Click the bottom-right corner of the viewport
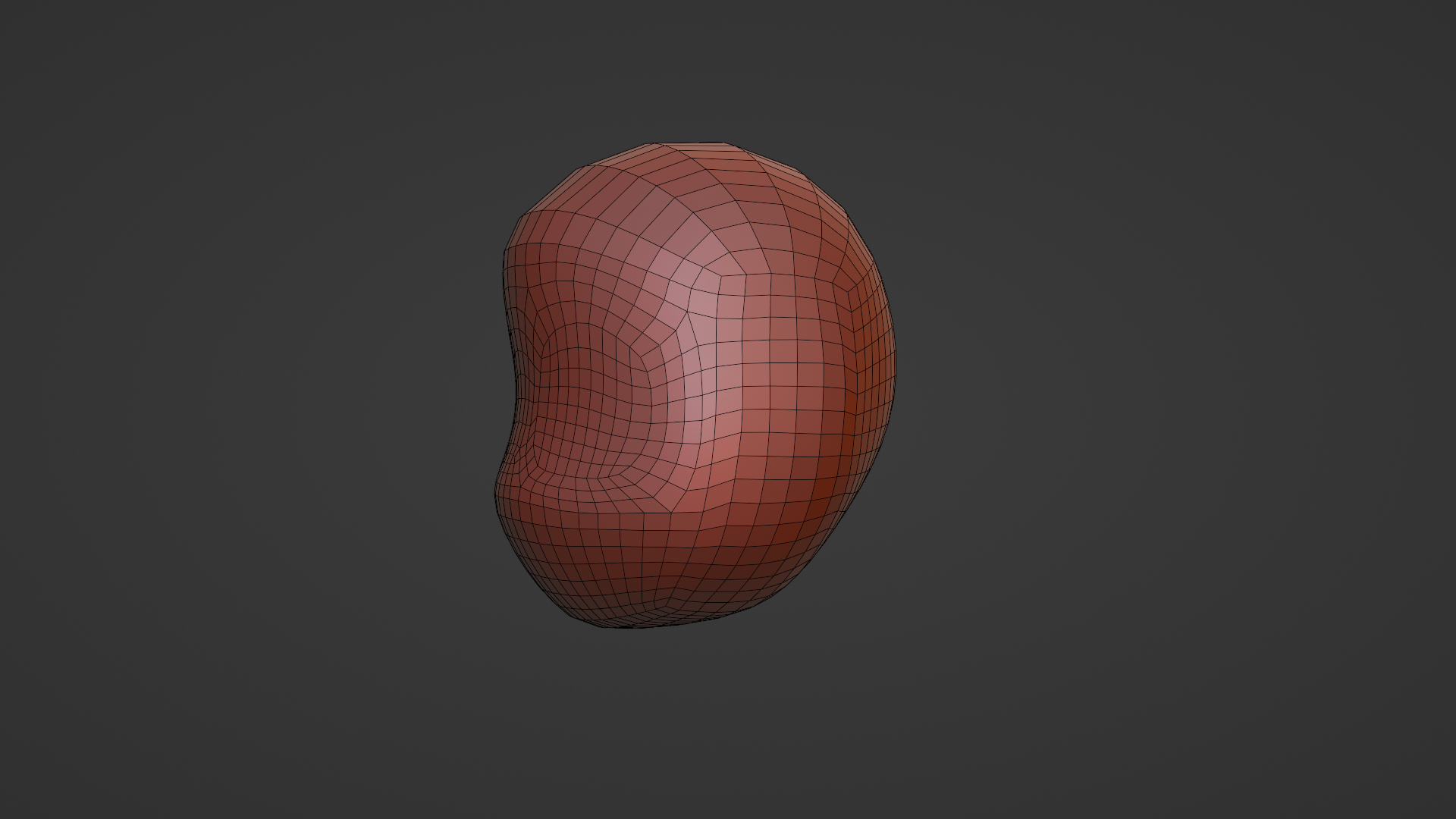 [x=1452, y=815]
